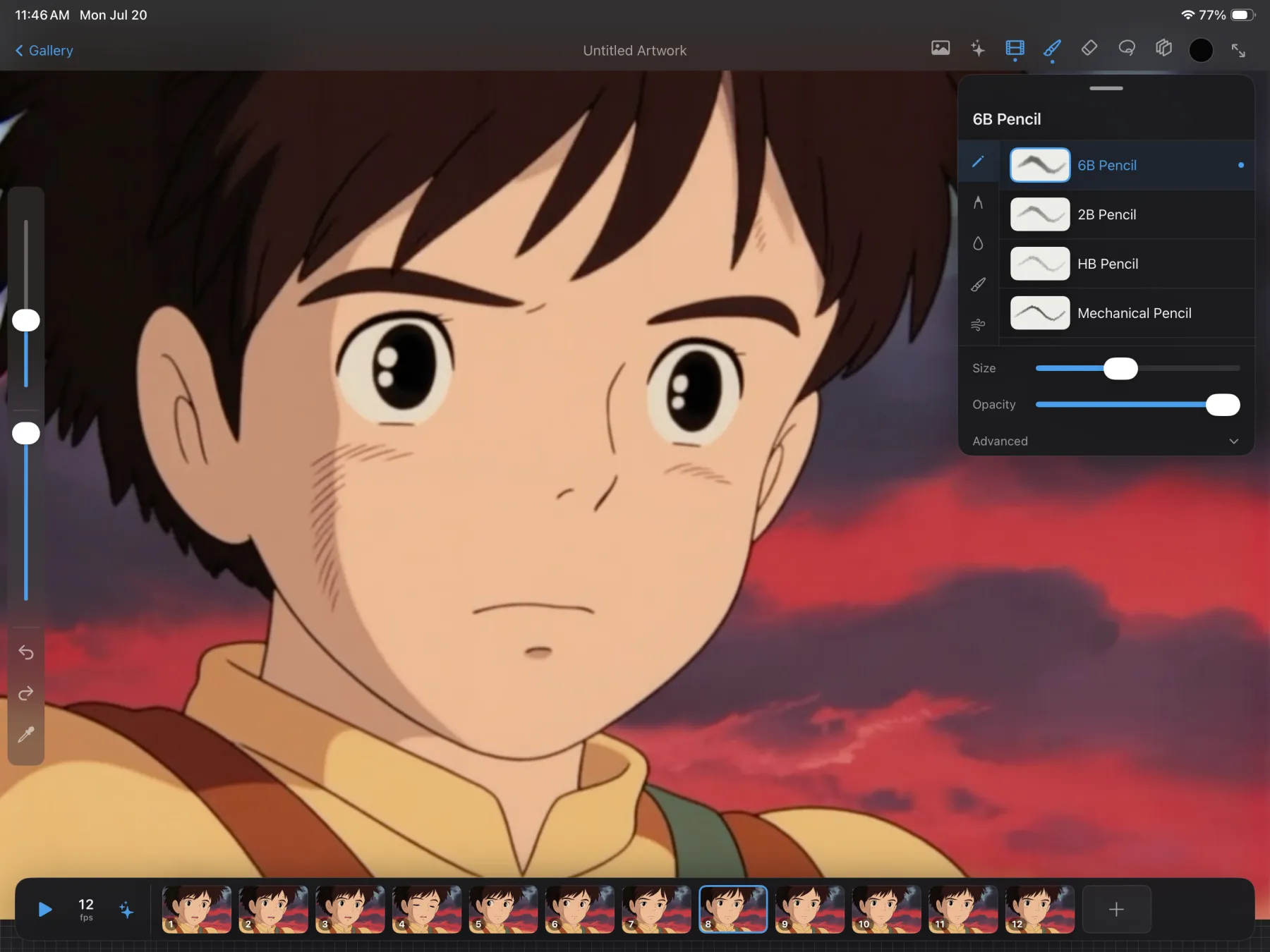Select frame 12 in timeline
Viewport: 1270px width, 952px height.
click(x=1040, y=910)
